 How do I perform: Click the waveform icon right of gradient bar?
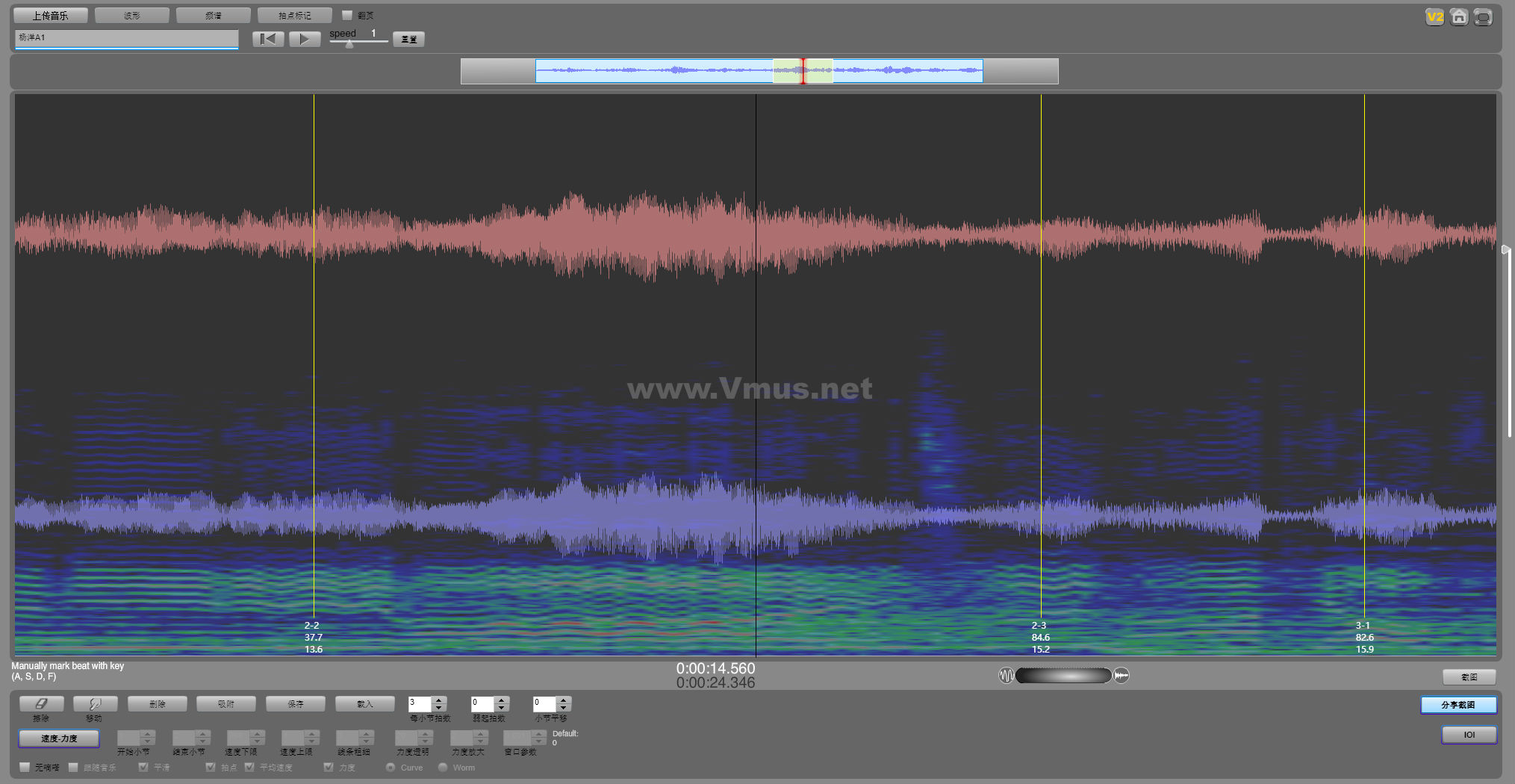click(1122, 676)
